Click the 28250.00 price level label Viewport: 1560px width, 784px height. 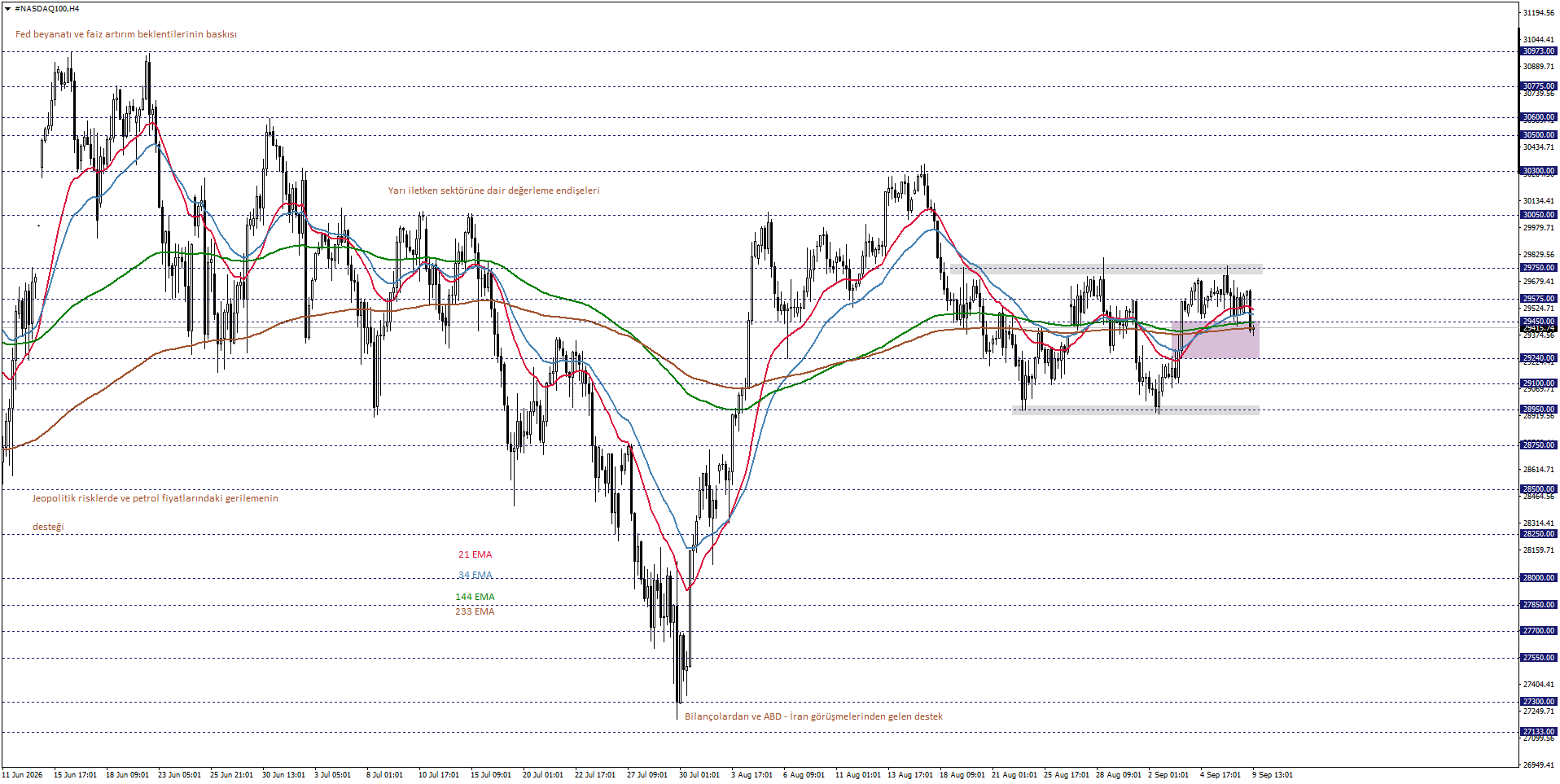(x=1539, y=534)
